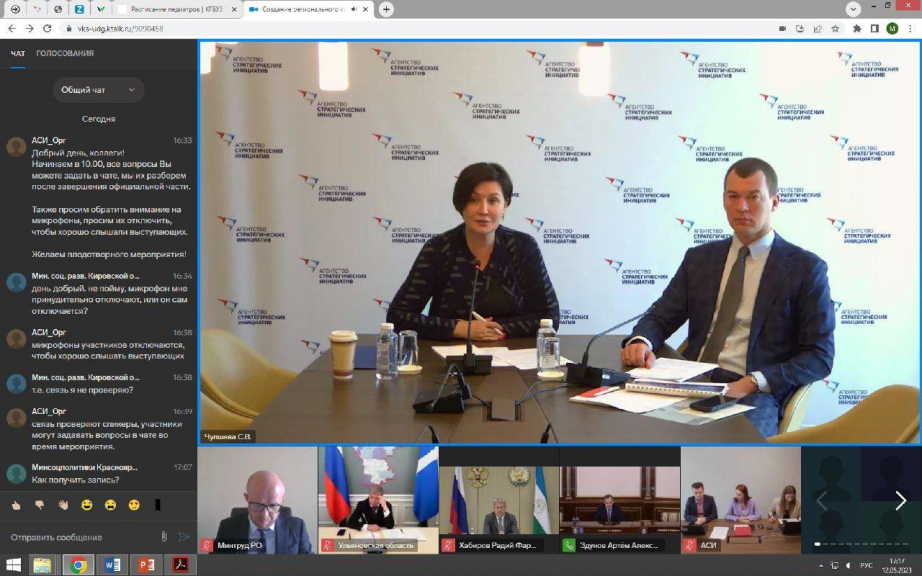Send laughing face reaction emoji
This screenshot has height=576, width=922.
87,505
